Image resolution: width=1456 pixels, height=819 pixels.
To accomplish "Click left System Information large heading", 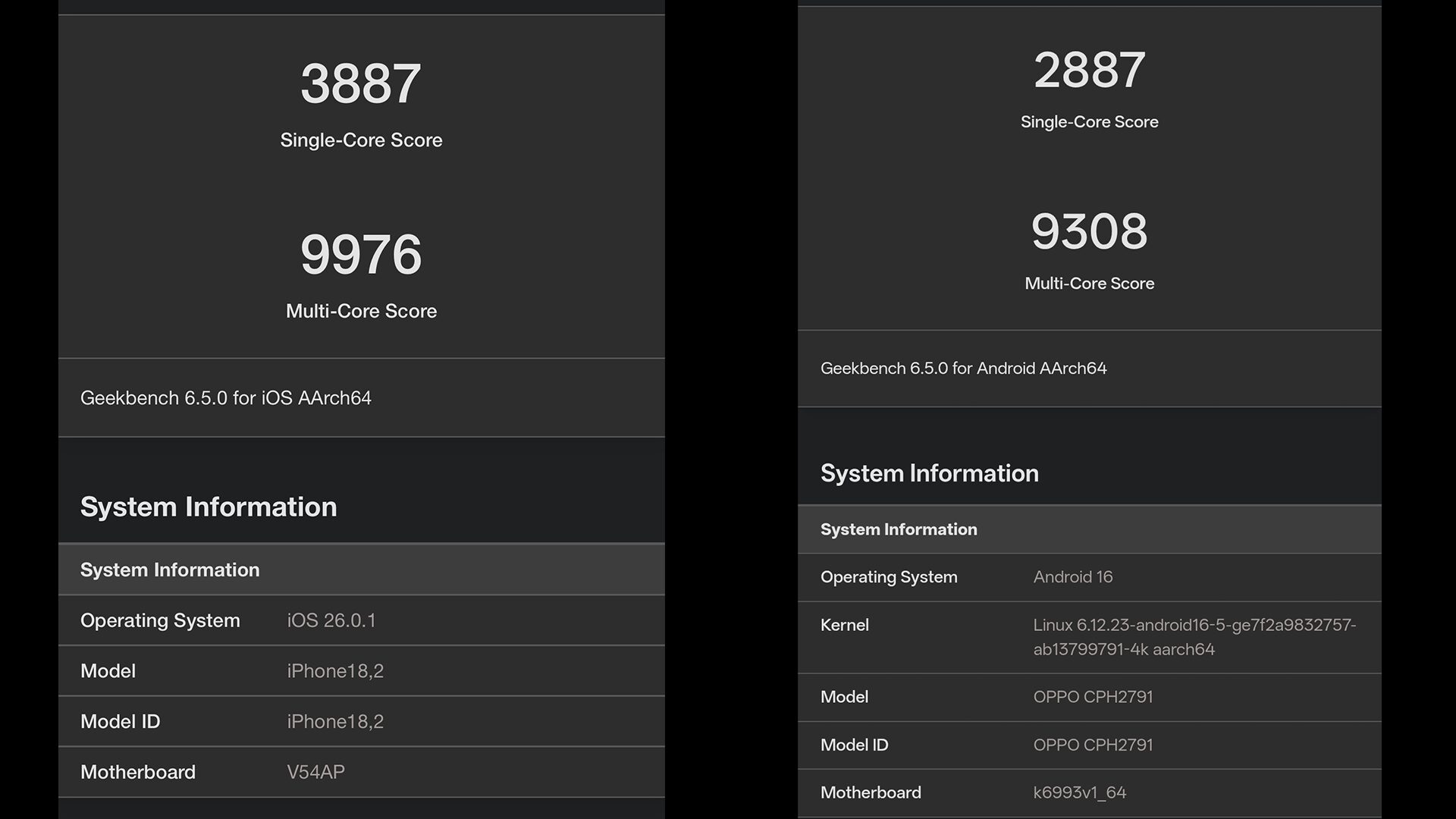I will click(209, 507).
